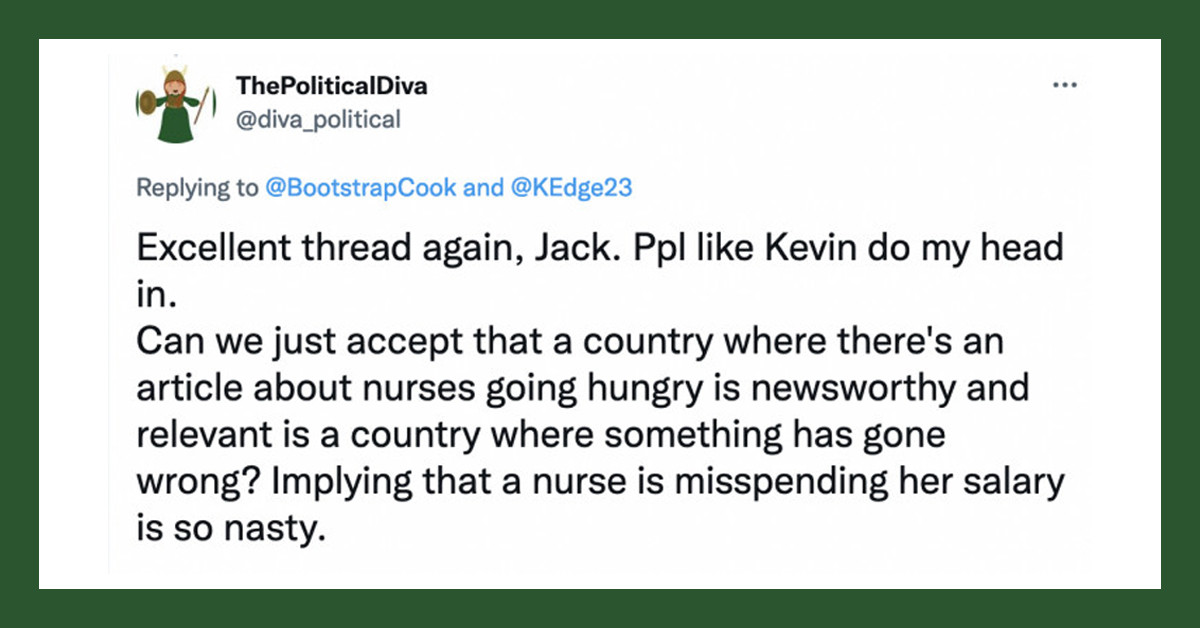Click the last sentence 'is so nasty.'
The height and width of the screenshot is (628, 1200).
[x=229, y=527]
